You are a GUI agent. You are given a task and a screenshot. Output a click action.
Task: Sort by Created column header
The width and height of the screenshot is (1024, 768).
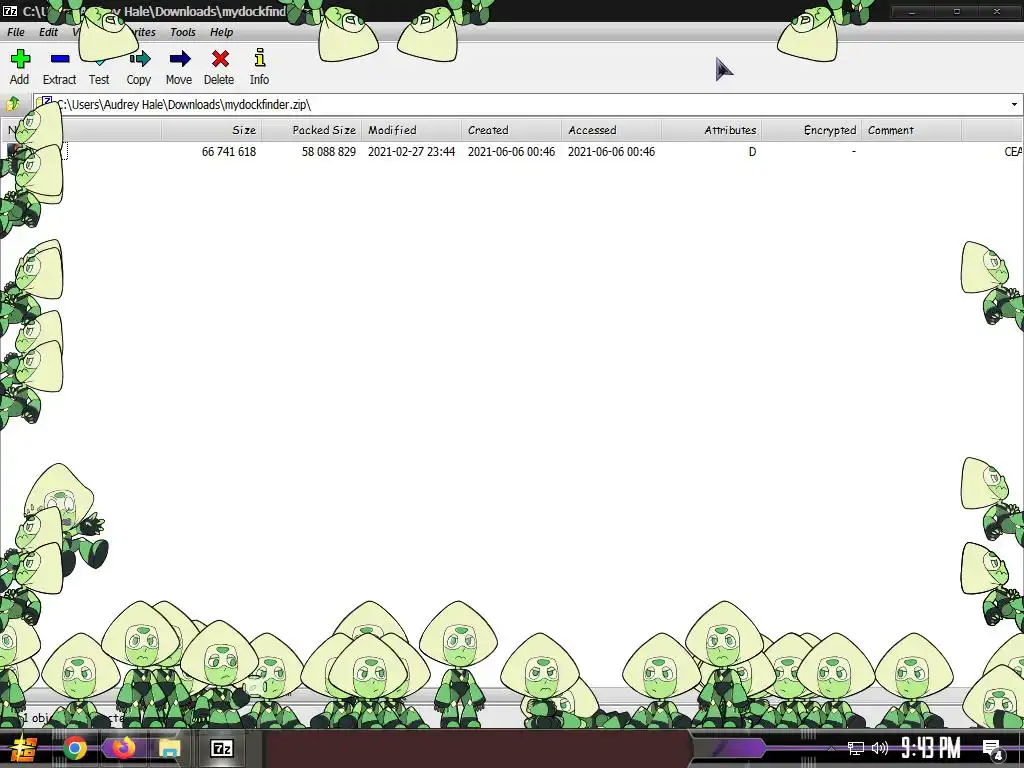pos(511,130)
